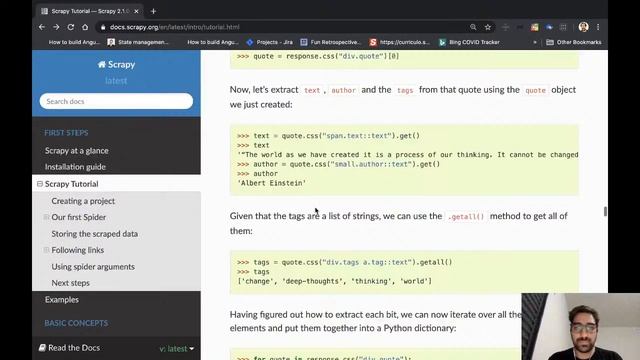Screen dimensions: 640x360
Task: Open the Projects - Jira bookmark
Action: [269, 42]
